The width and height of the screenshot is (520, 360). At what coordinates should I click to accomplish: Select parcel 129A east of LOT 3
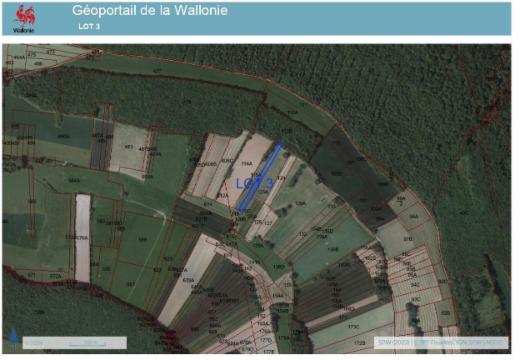[x=300, y=203]
